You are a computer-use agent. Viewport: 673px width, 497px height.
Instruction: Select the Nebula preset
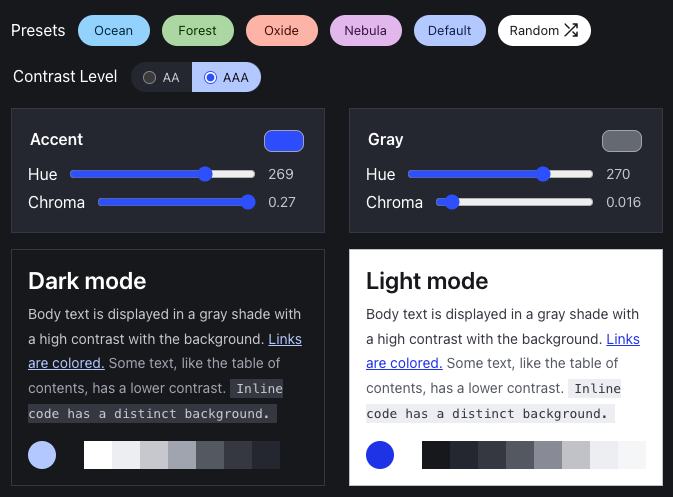[365, 31]
